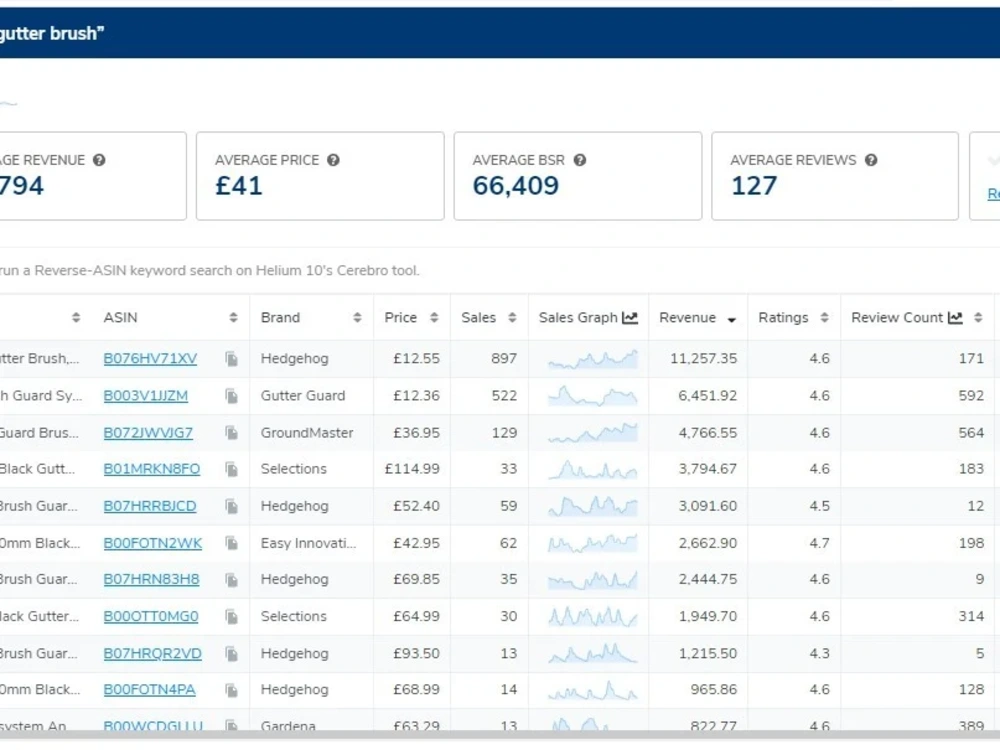View sales graph for Gutter Guard row
Viewport: 1000px width, 750px height.
592,396
